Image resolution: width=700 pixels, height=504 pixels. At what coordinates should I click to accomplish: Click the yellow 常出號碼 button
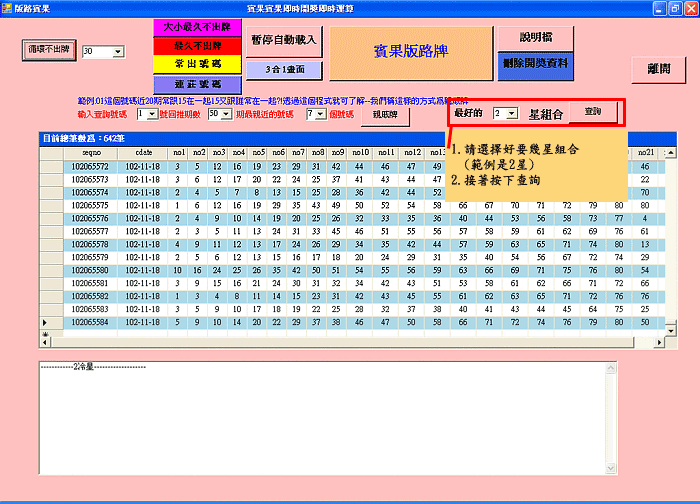[195, 63]
